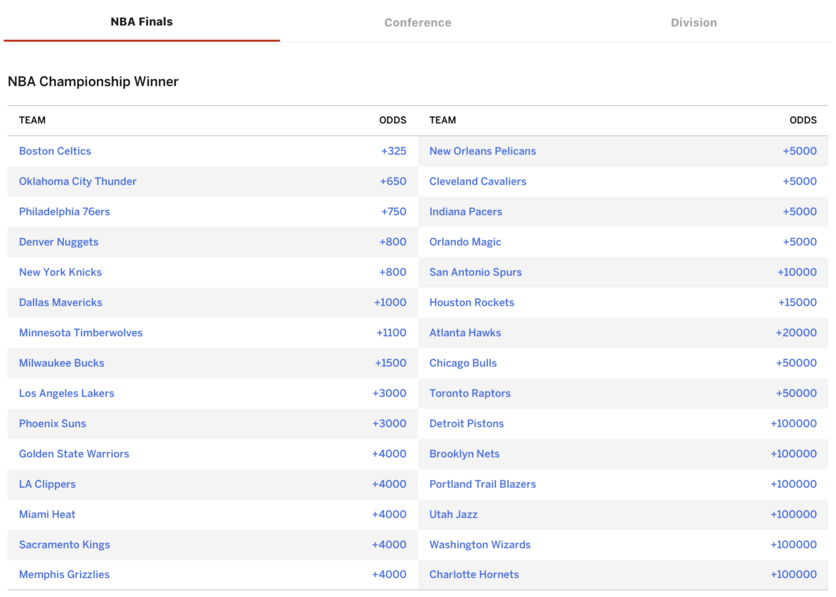
Task: Select the Houston Rockets +15000 odds
Action: coord(797,302)
